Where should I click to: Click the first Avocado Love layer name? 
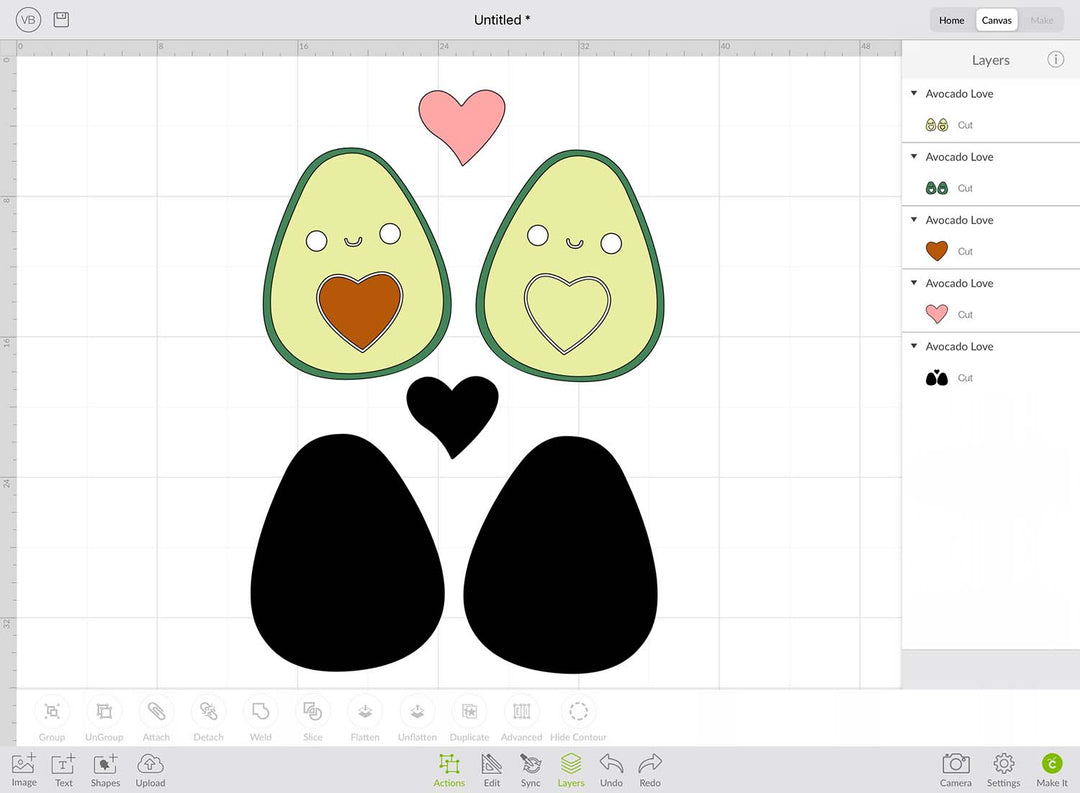pyautogui.click(x=959, y=94)
